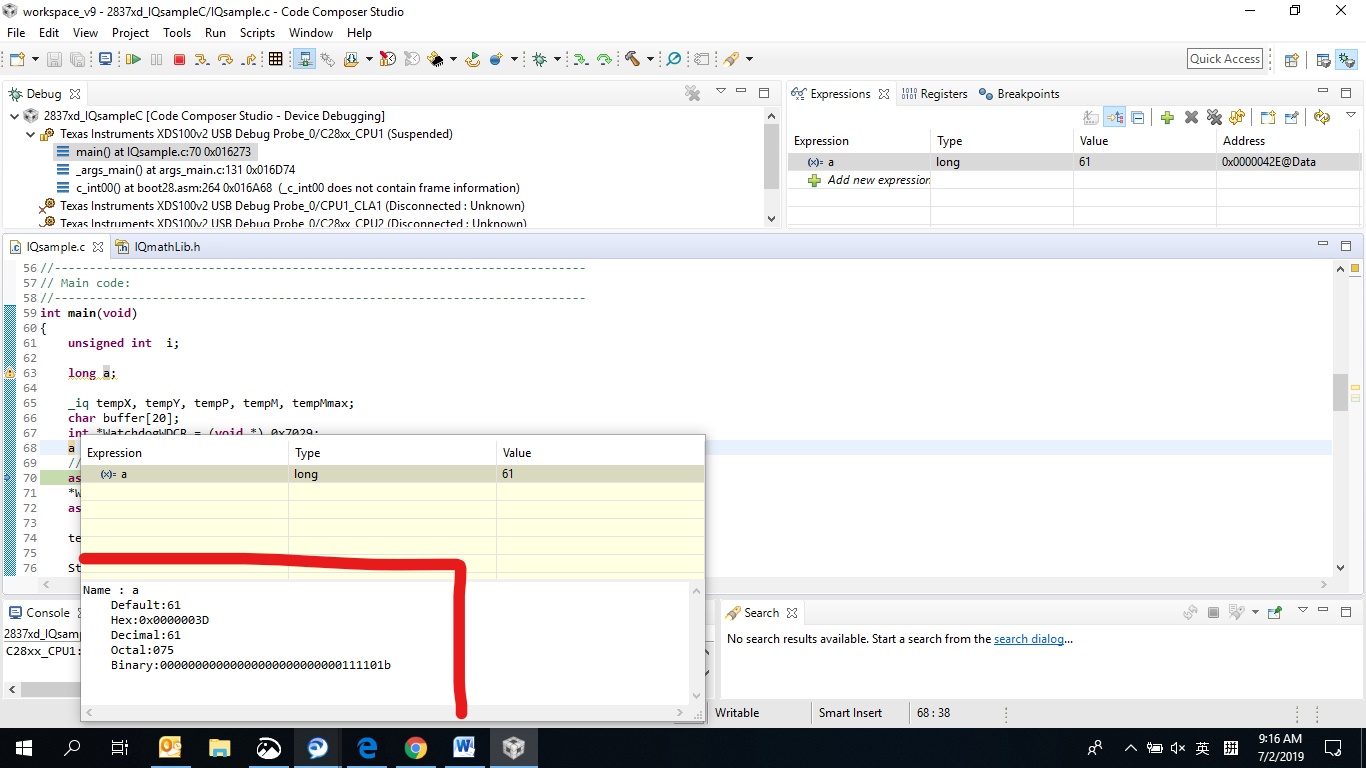Click the New Target Configuration monitor icon

[x=105, y=60]
